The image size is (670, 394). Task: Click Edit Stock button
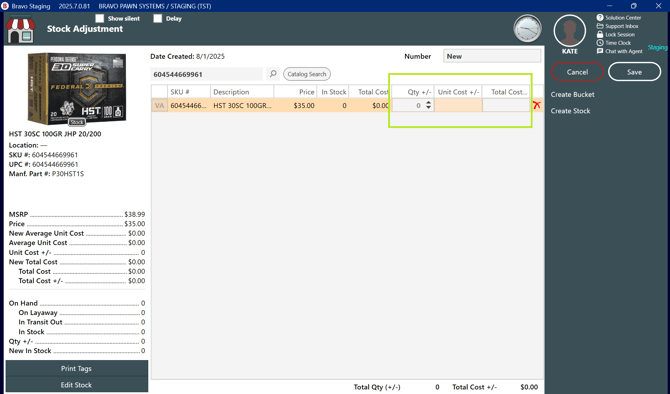[76, 385]
